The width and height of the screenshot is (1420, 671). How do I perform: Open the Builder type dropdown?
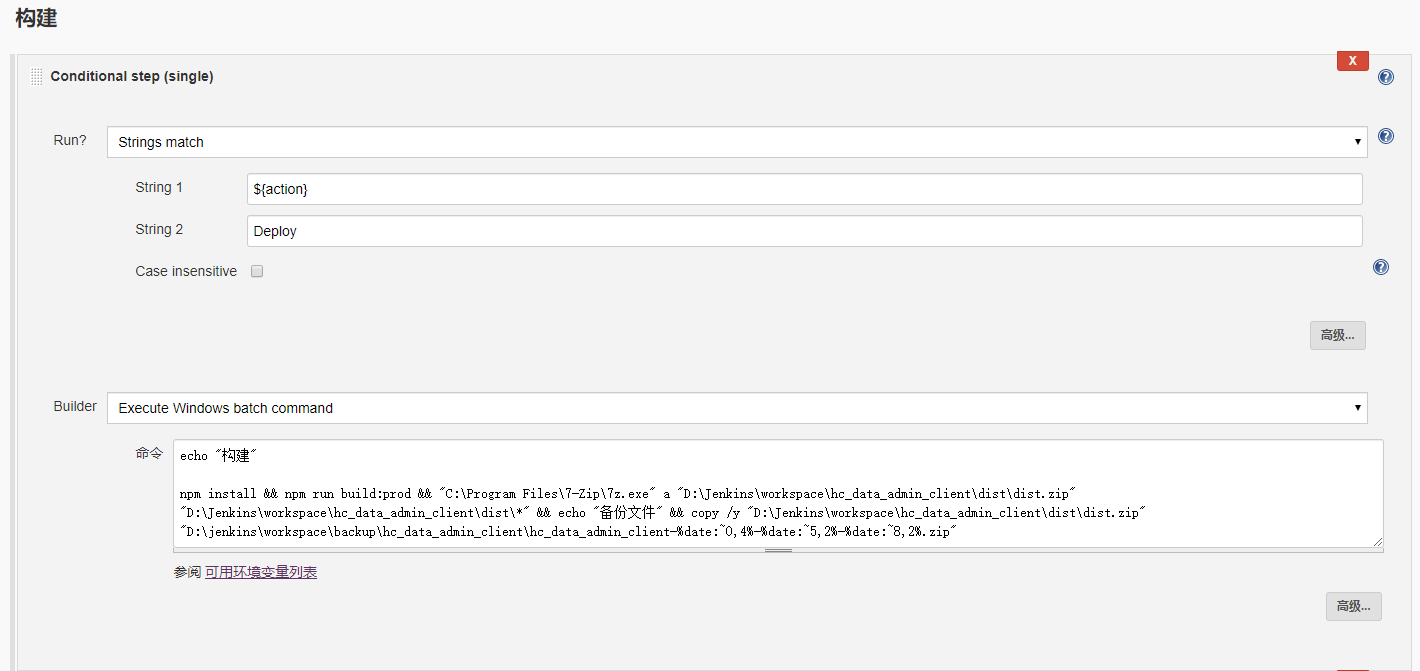736,408
